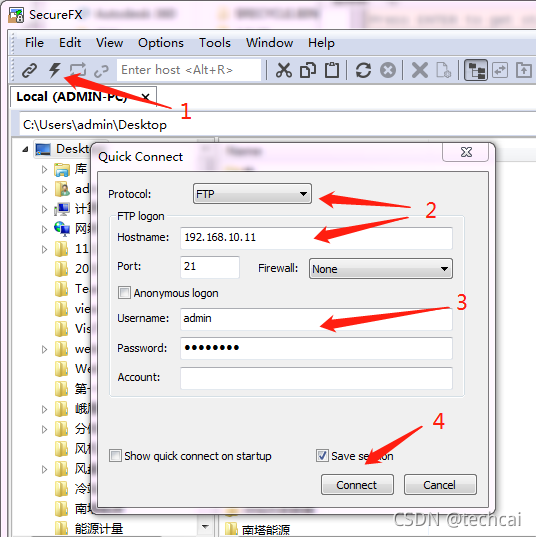Click the empty Account field

pyautogui.click(x=316, y=378)
